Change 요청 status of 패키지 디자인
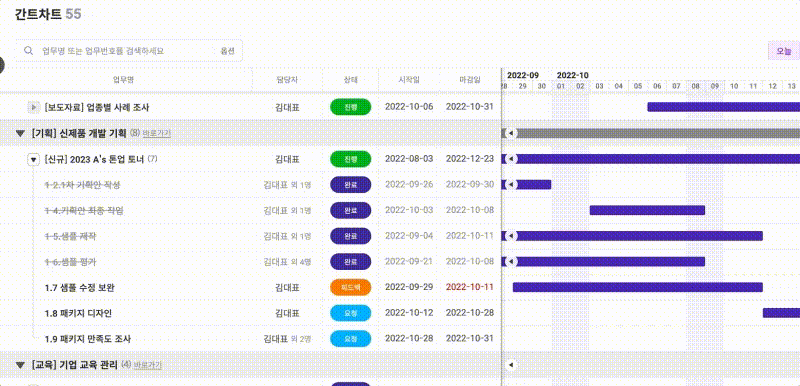Viewport: 800px width, 386px height. 351,313
